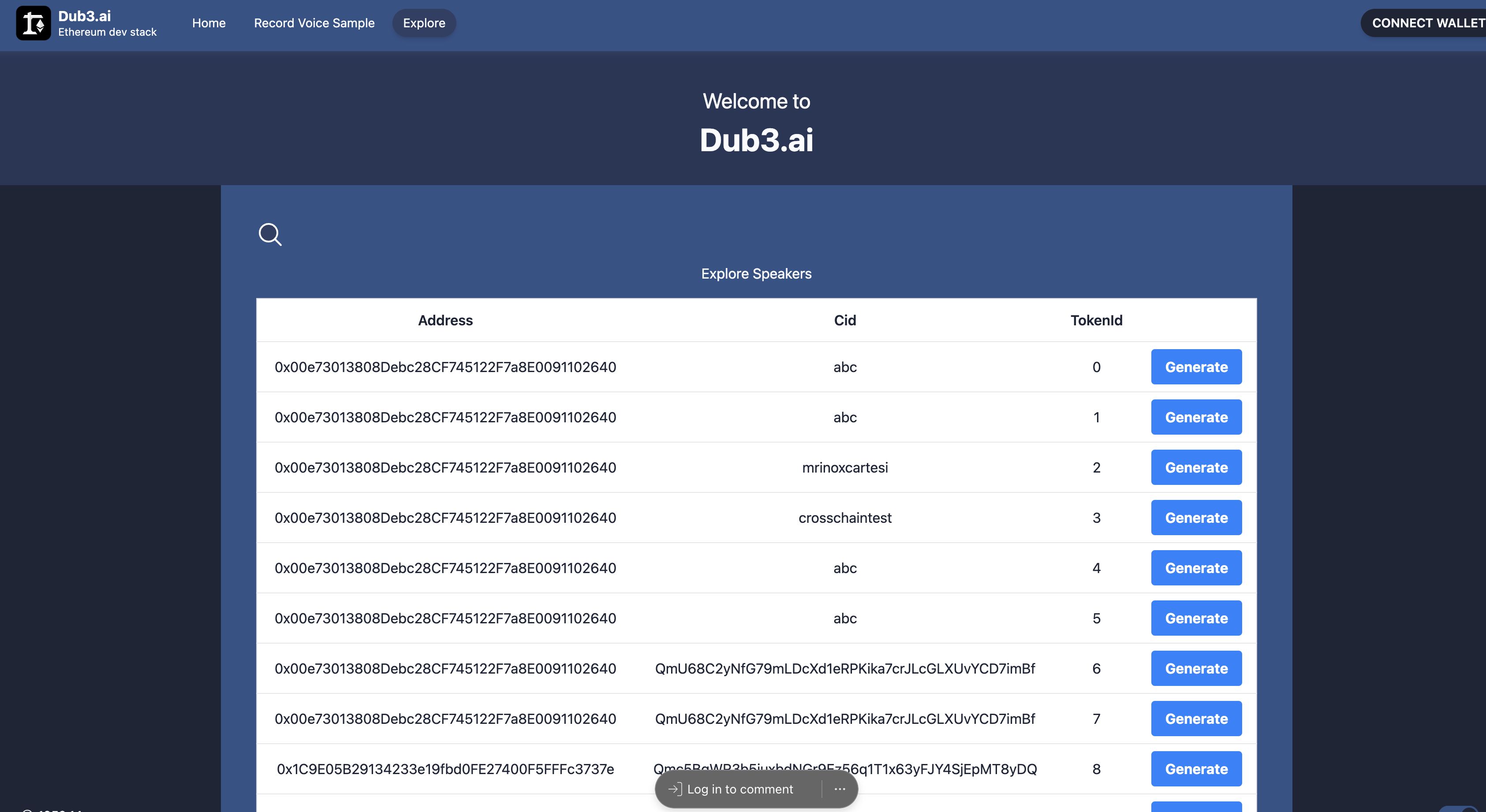Viewport: 1486px width, 812px height.
Task: Click the Address column header
Action: pyautogui.click(x=445, y=320)
